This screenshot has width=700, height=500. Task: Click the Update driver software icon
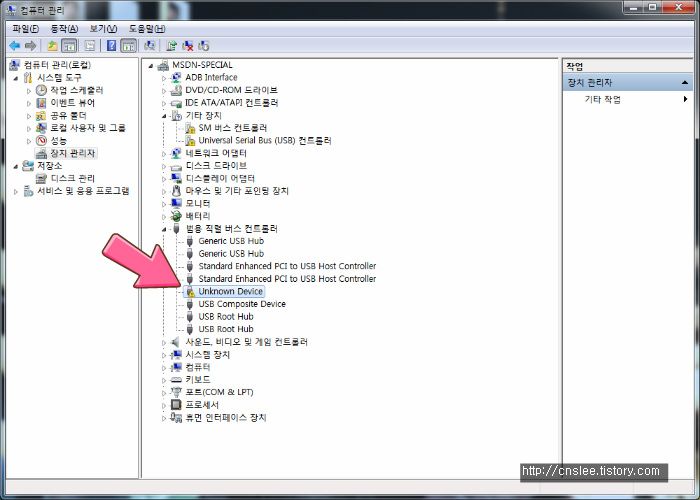171,46
